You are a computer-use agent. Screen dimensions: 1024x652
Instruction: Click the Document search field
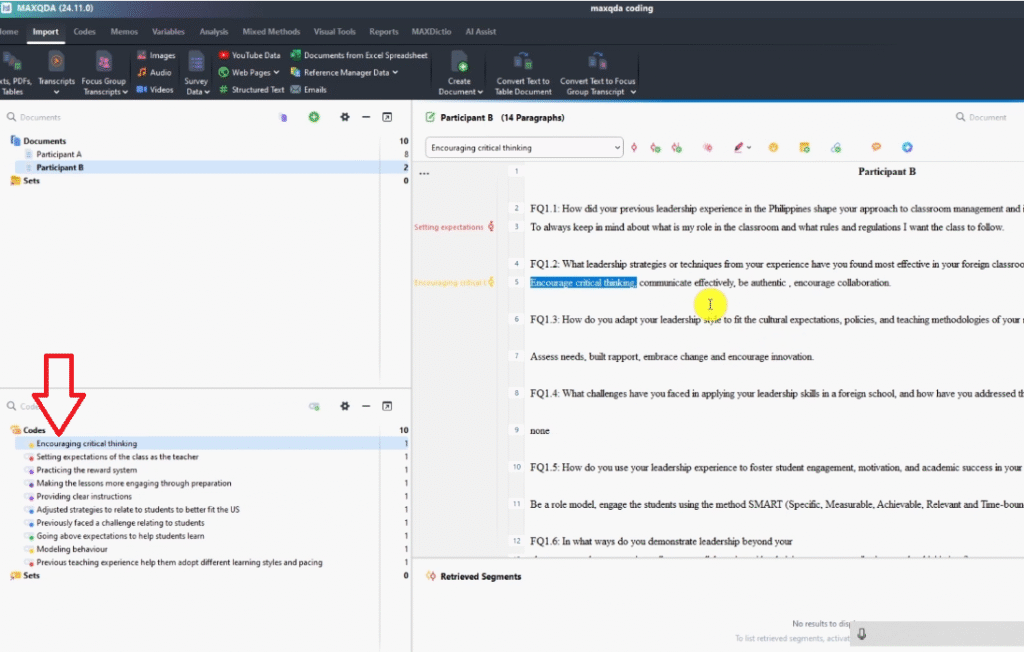click(x=986, y=117)
